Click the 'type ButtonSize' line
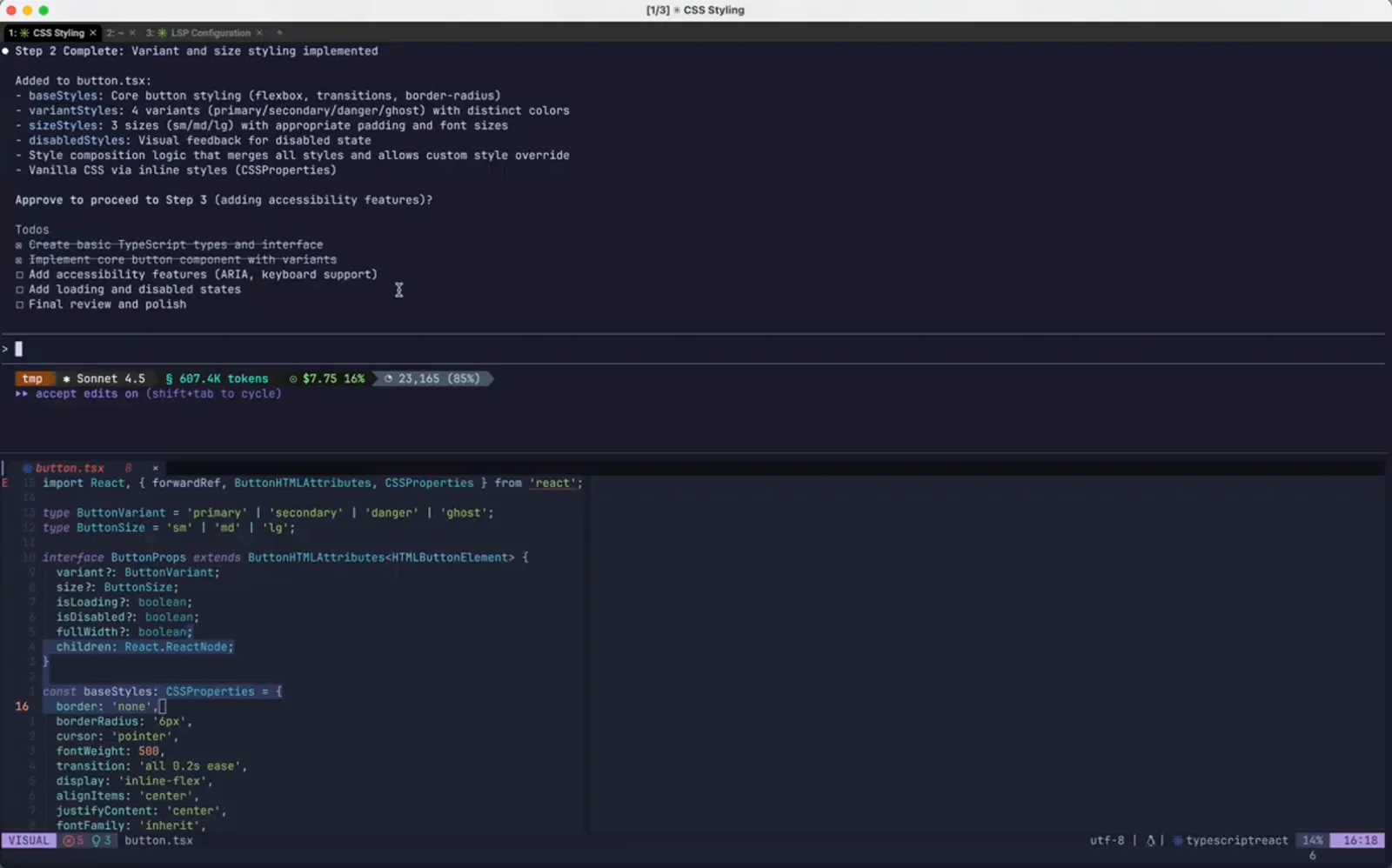The height and width of the screenshot is (868, 1392). pos(169,528)
